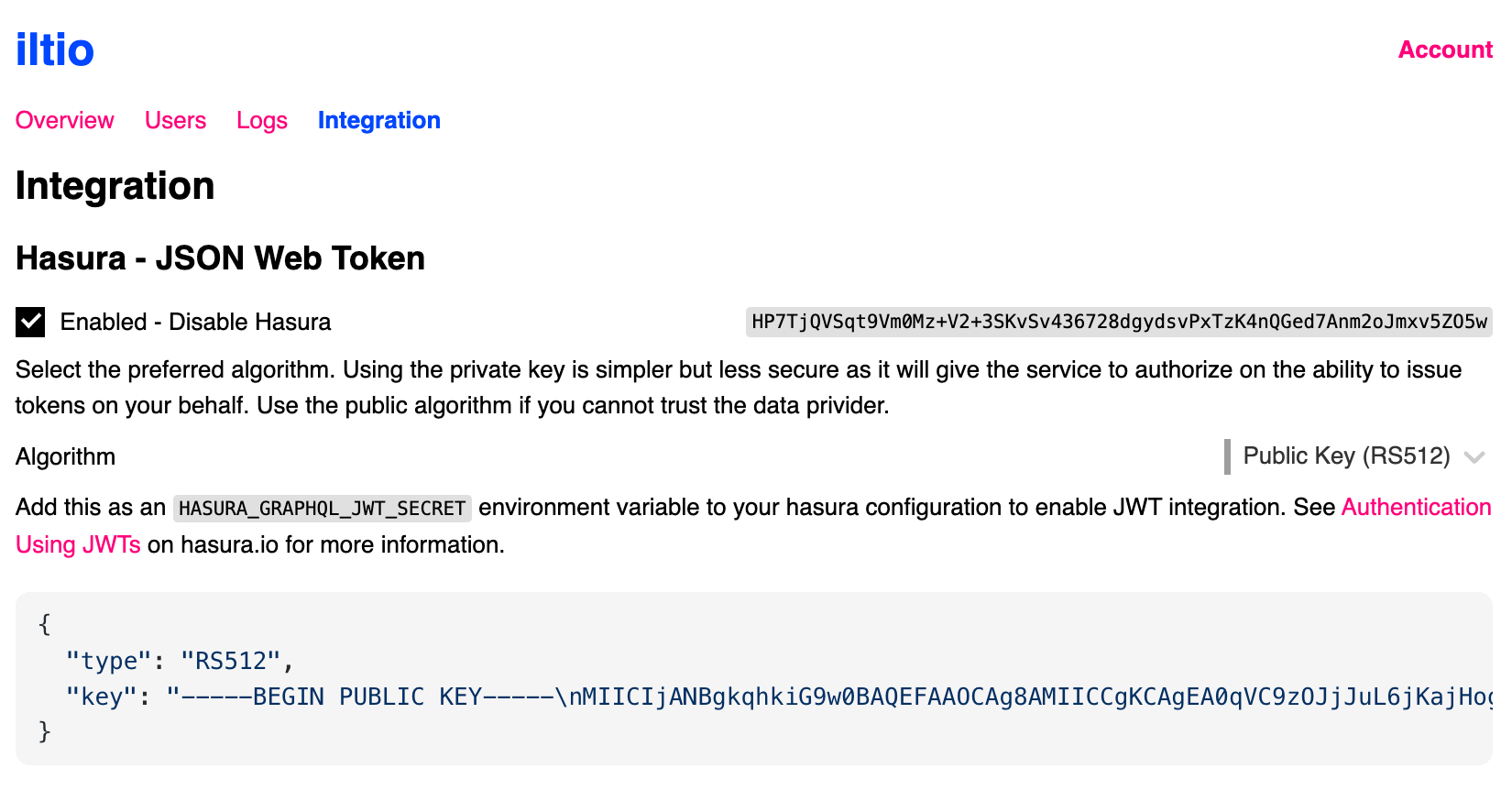Uncheck the Hasura Enabled checkbox
The width and height of the screenshot is (1512, 790).
click(x=30, y=322)
